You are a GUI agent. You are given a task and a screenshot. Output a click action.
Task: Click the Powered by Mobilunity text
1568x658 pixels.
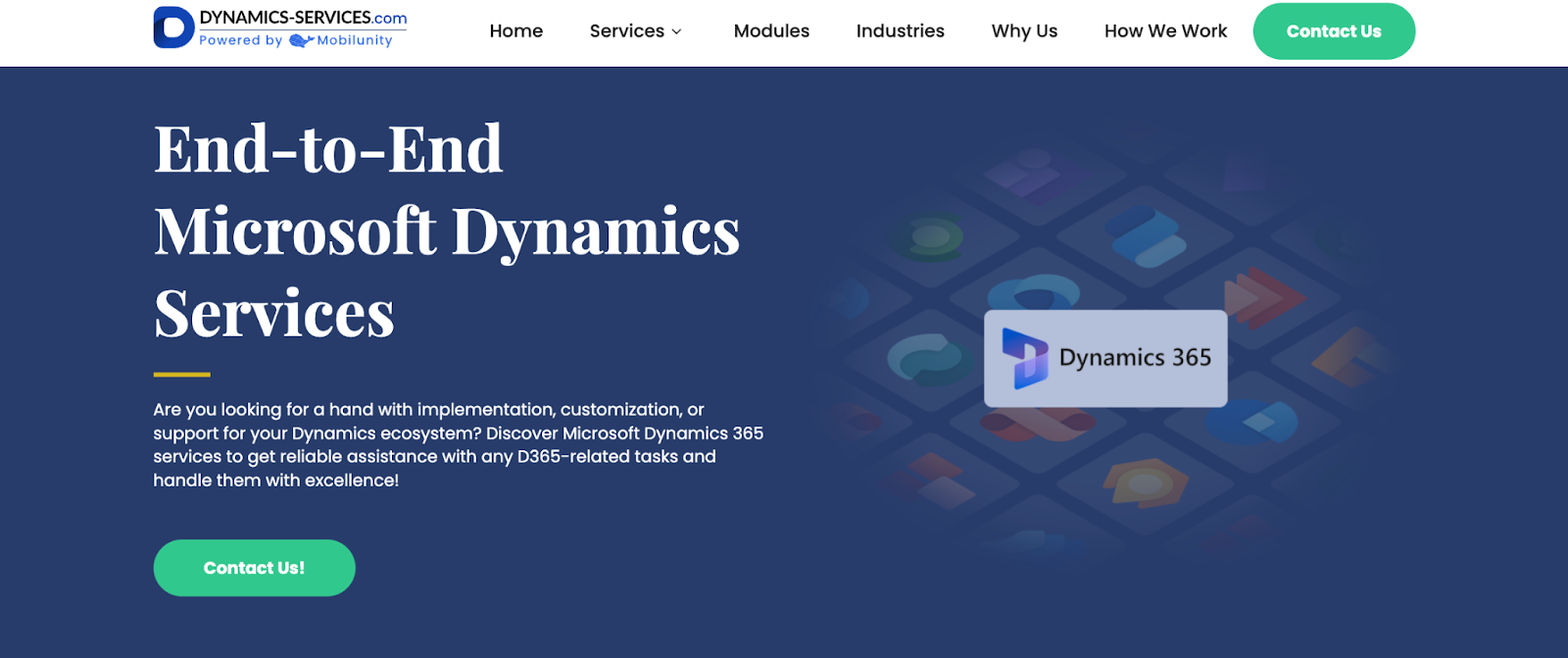(295, 40)
